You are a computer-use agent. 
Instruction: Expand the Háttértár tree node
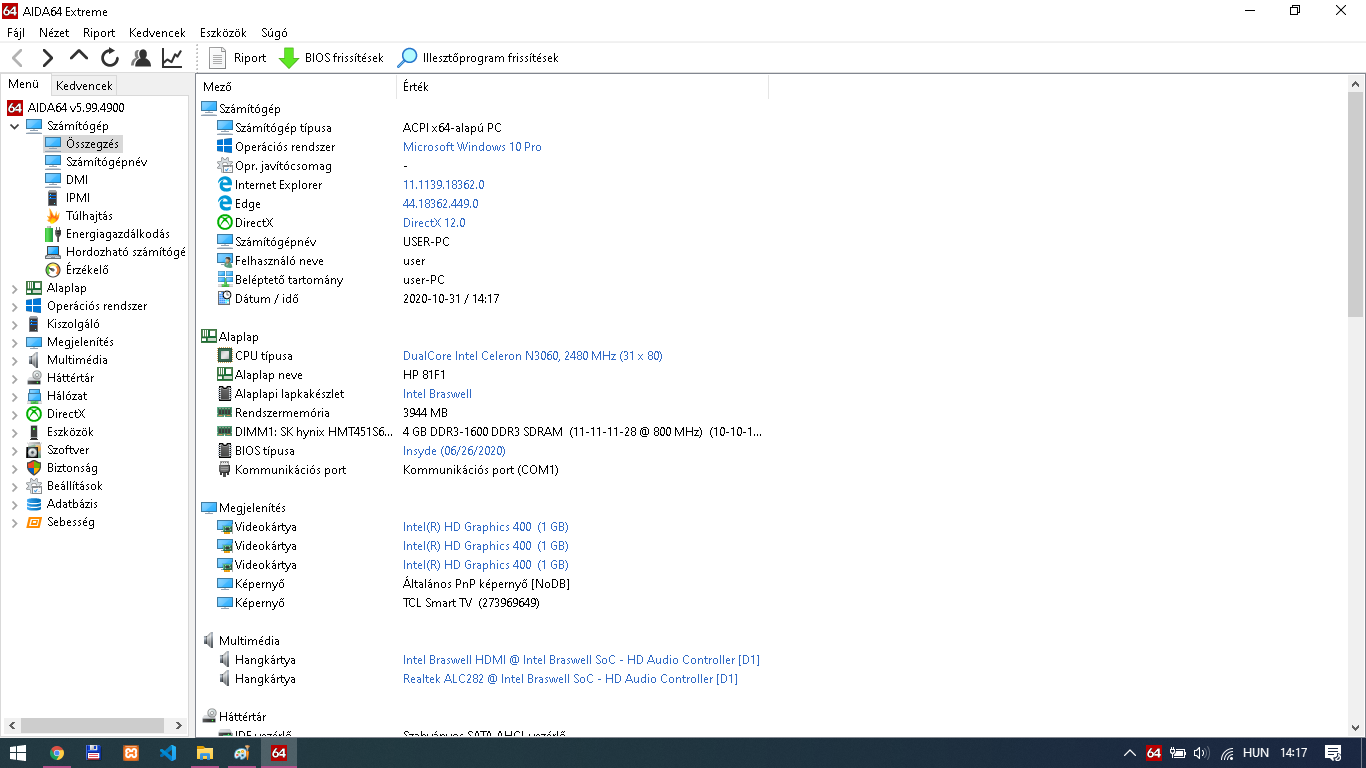[14, 378]
